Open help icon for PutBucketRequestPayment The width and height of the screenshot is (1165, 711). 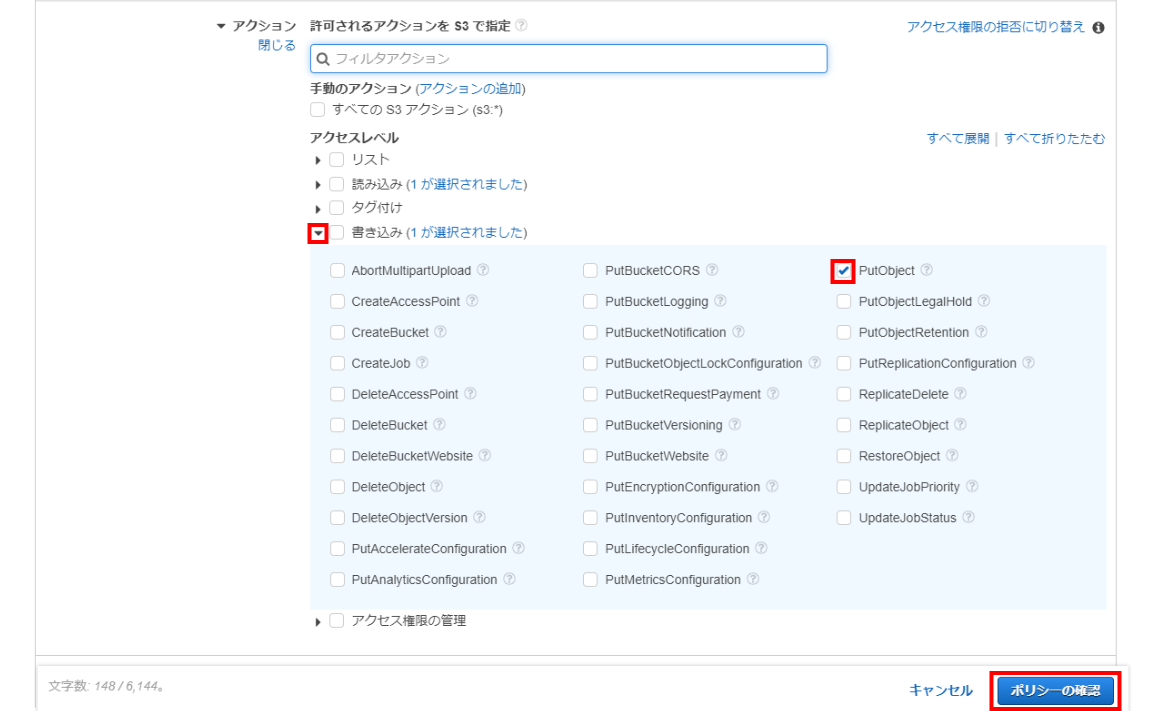click(x=773, y=393)
